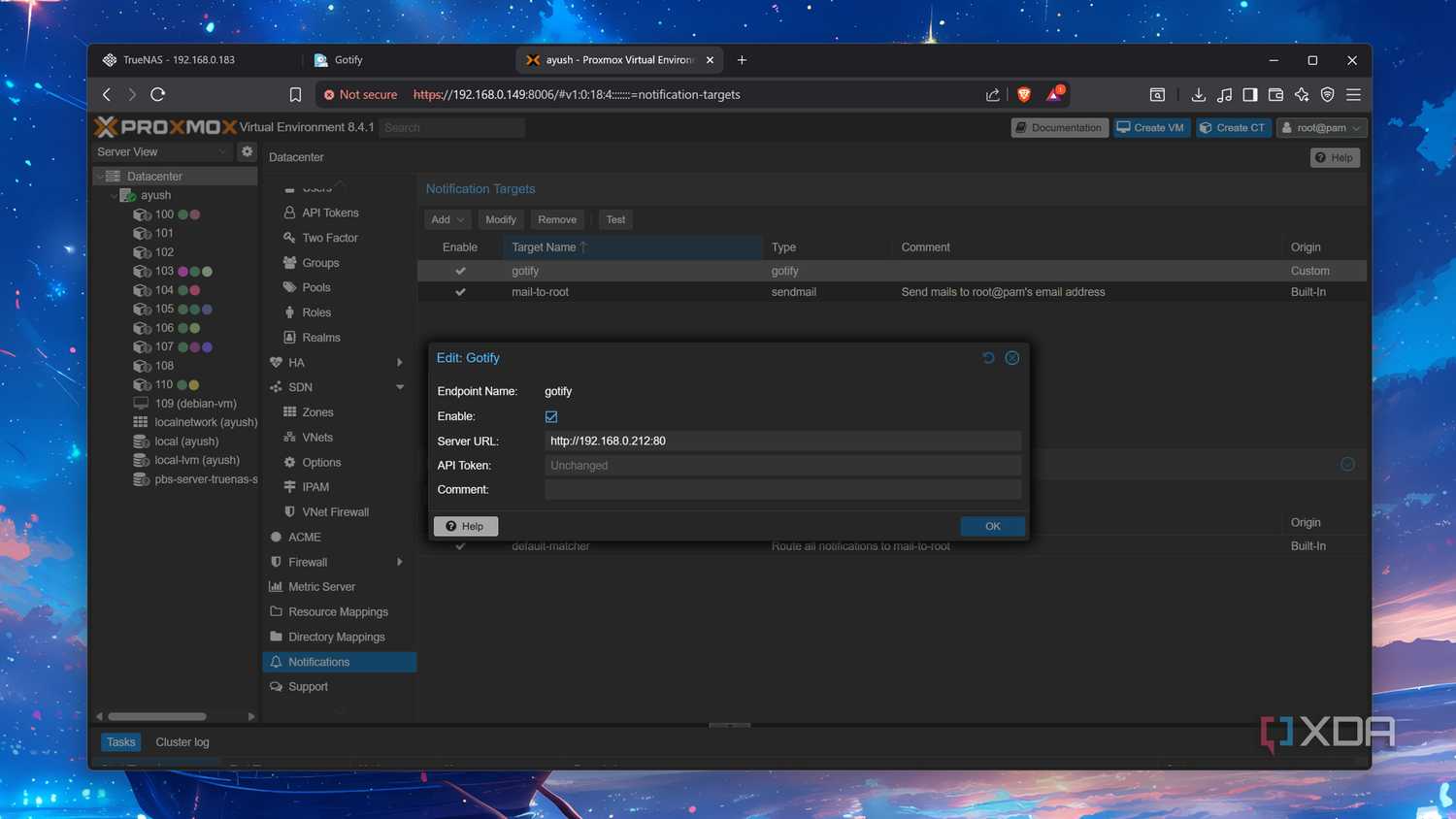Open Brave Leo AI sparkle icon
Screen dimensions: 1456x819
tap(1302, 94)
